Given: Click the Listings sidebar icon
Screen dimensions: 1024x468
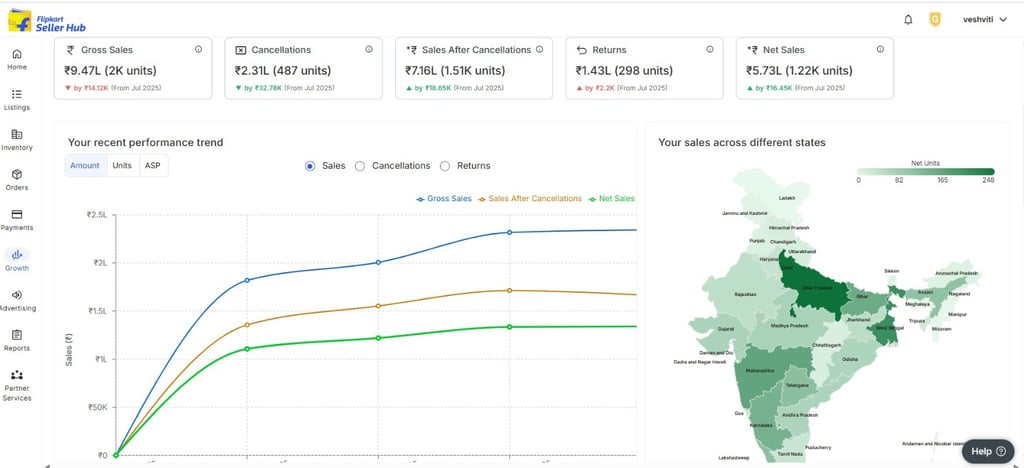Looking at the screenshot, I should tap(17, 94).
